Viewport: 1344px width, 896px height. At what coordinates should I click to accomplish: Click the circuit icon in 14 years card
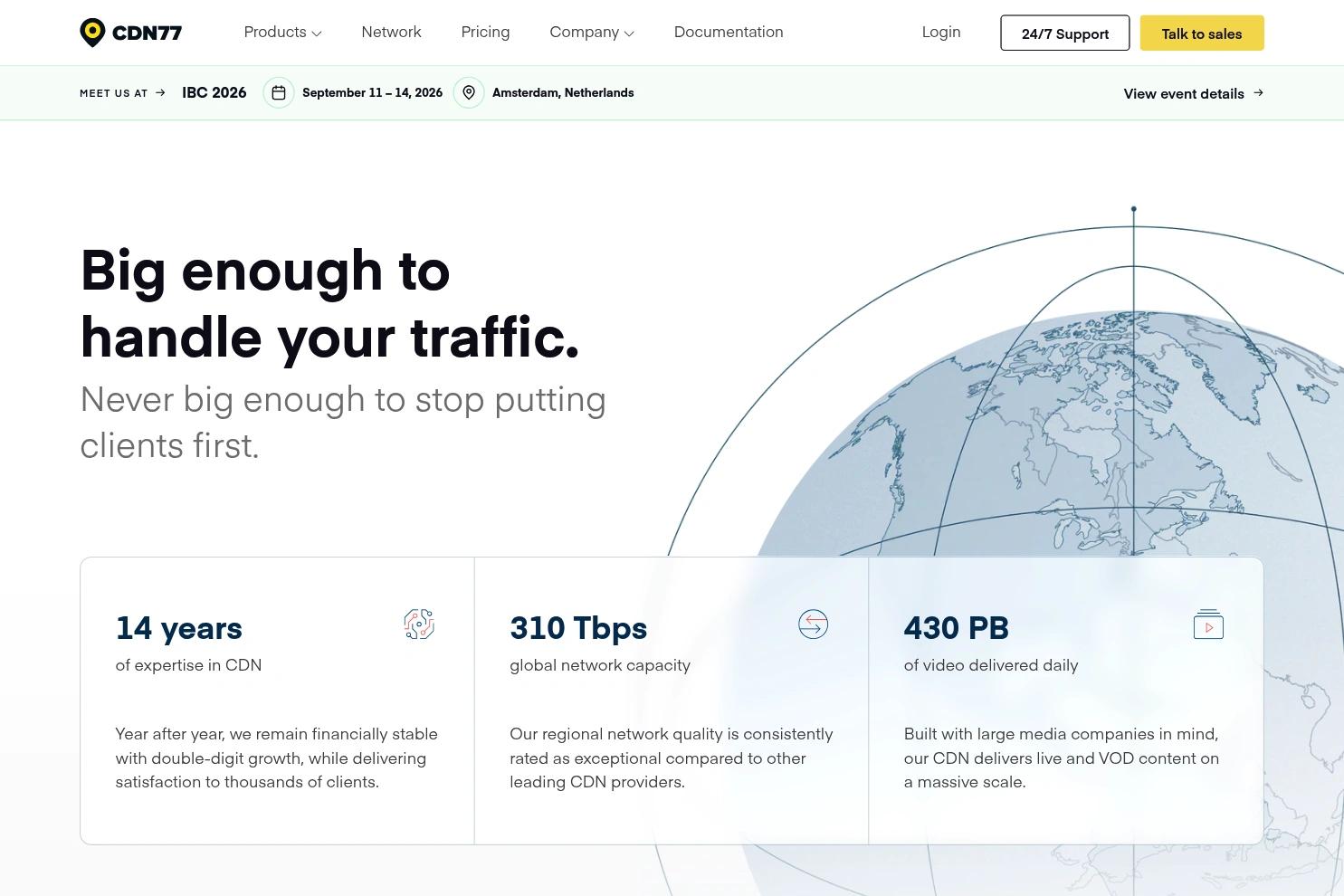tap(419, 624)
